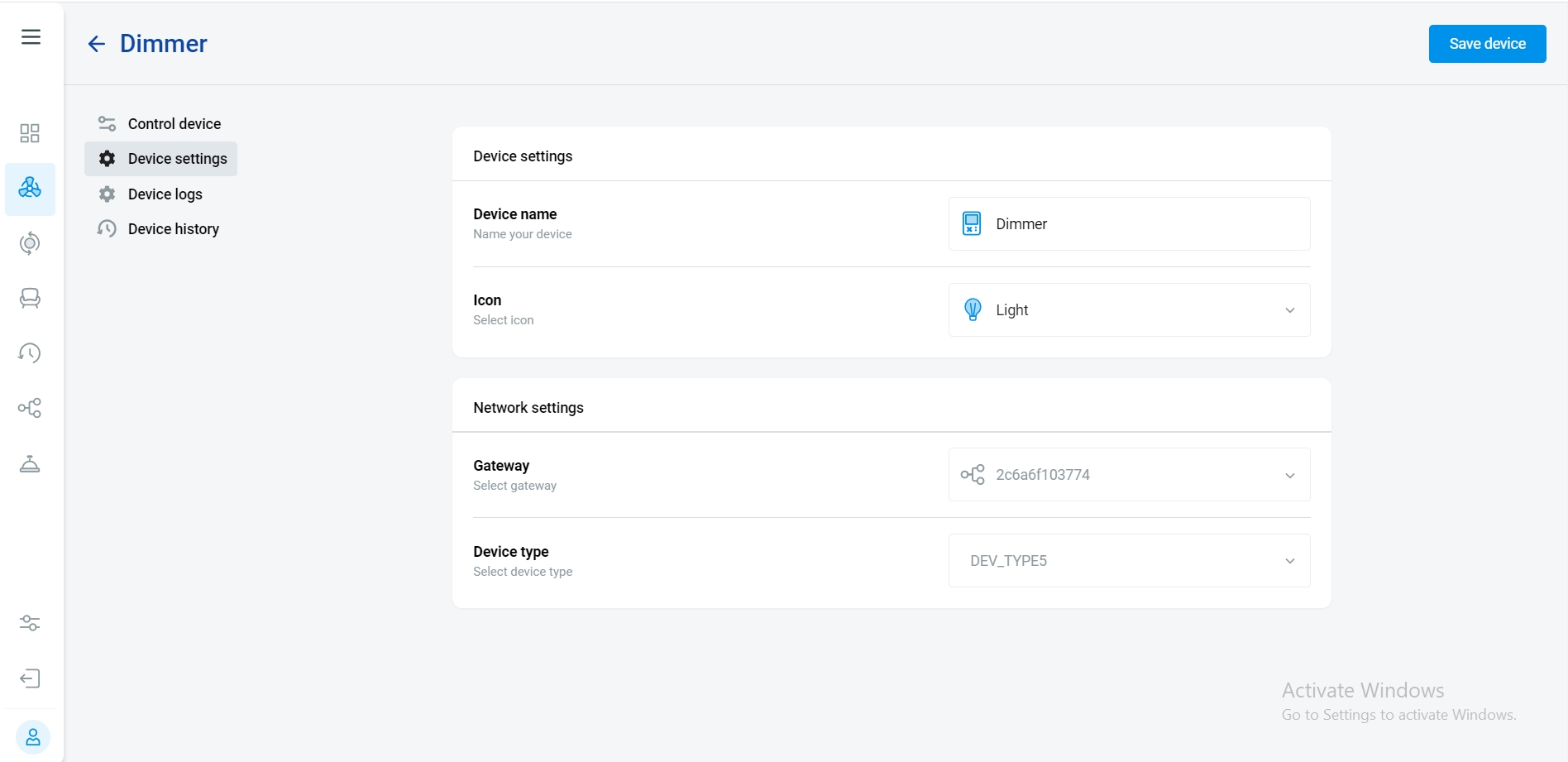Open the Light icon selection combo box
The height and width of the screenshot is (762, 1568).
(1129, 309)
